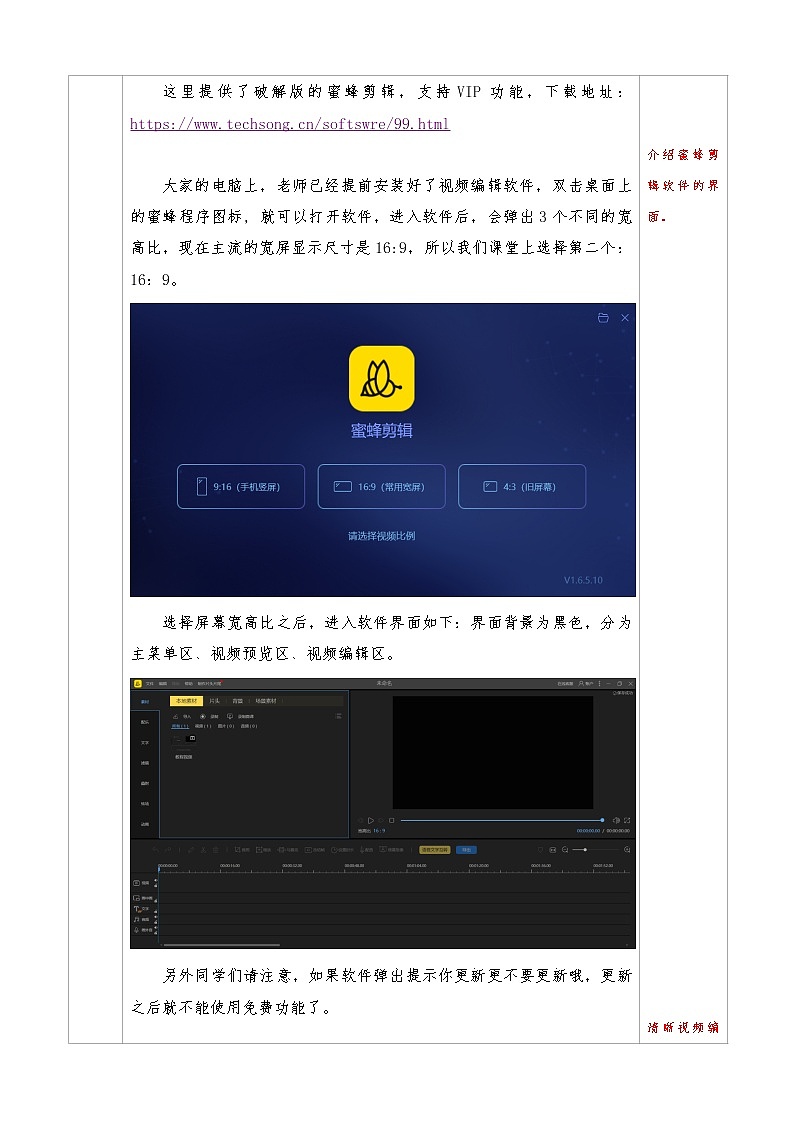The height and width of the screenshot is (1123, 794).
Task: Click the set-duration clock icon in the timeline toolbar
Action: 334,849
